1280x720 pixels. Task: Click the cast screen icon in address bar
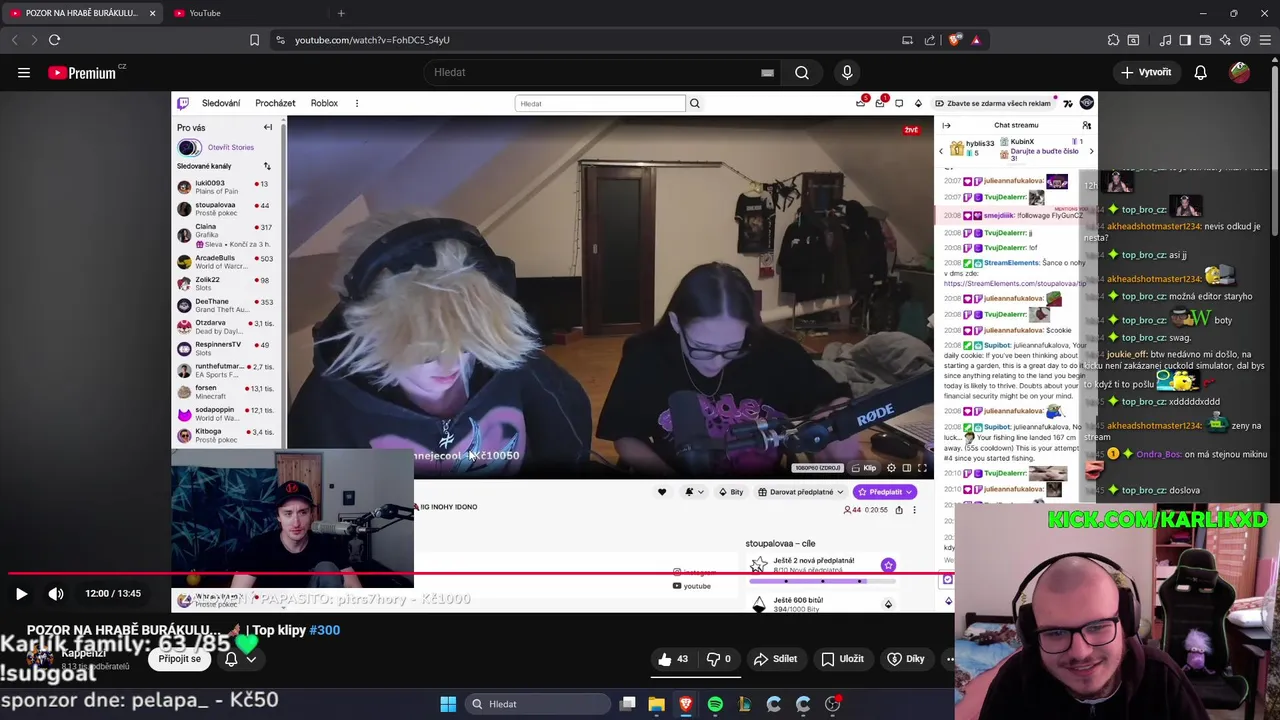(907, 40)
